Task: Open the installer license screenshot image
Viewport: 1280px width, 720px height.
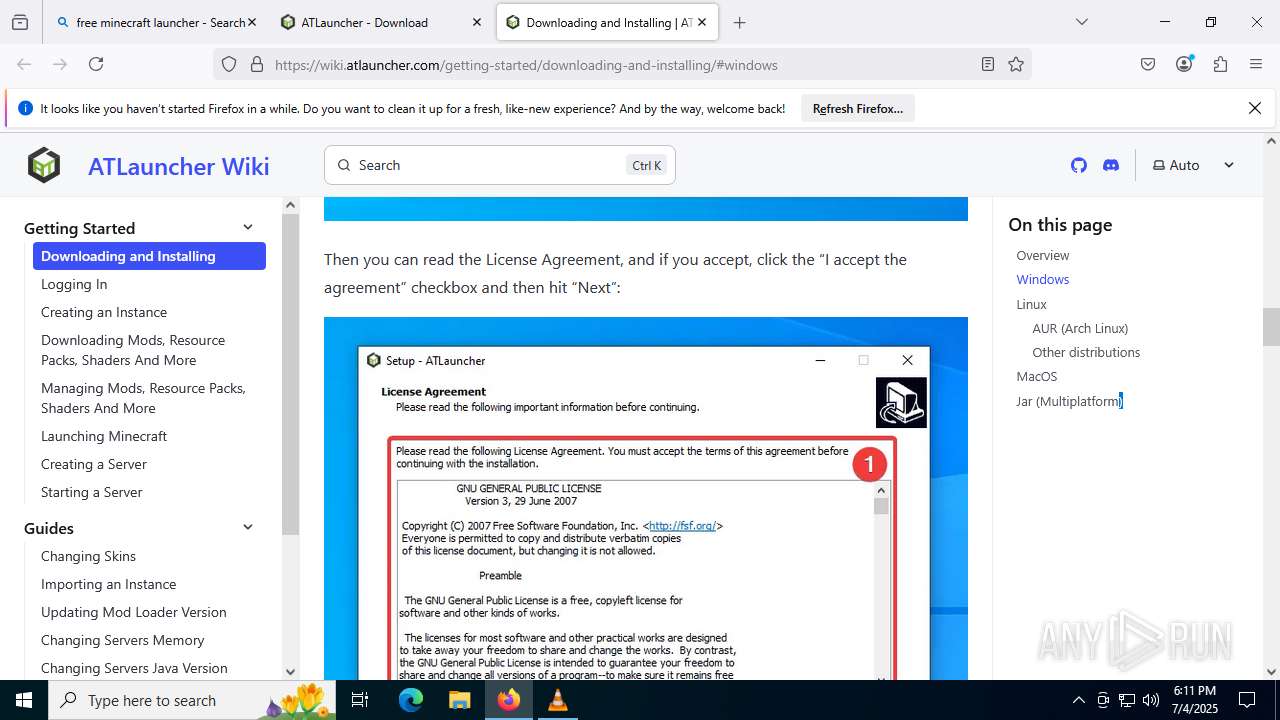Action: pyautogui.click(x=646, y=498)
